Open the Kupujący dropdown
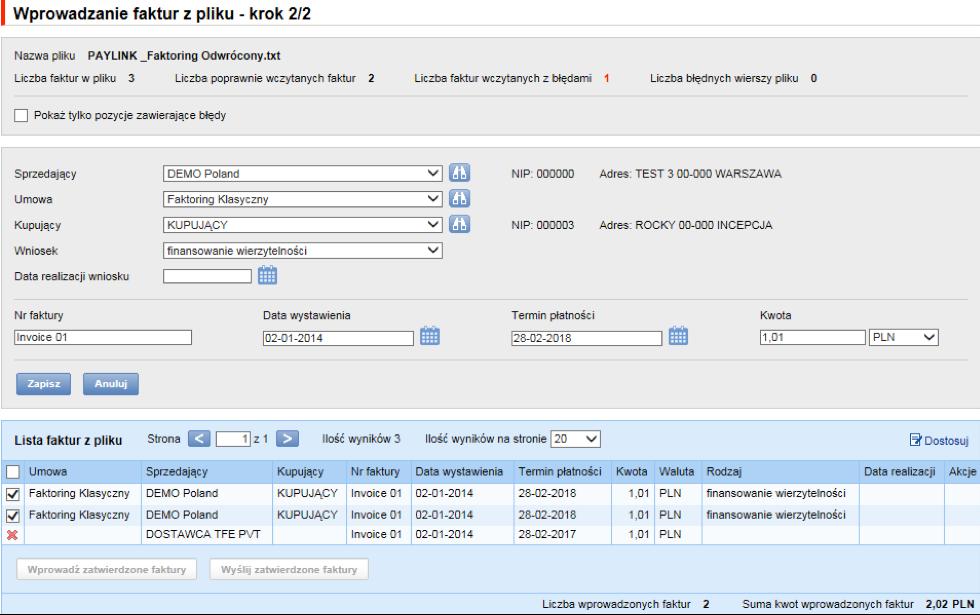Viewport: 980px width, 615px height. click(x=302, y=224)
